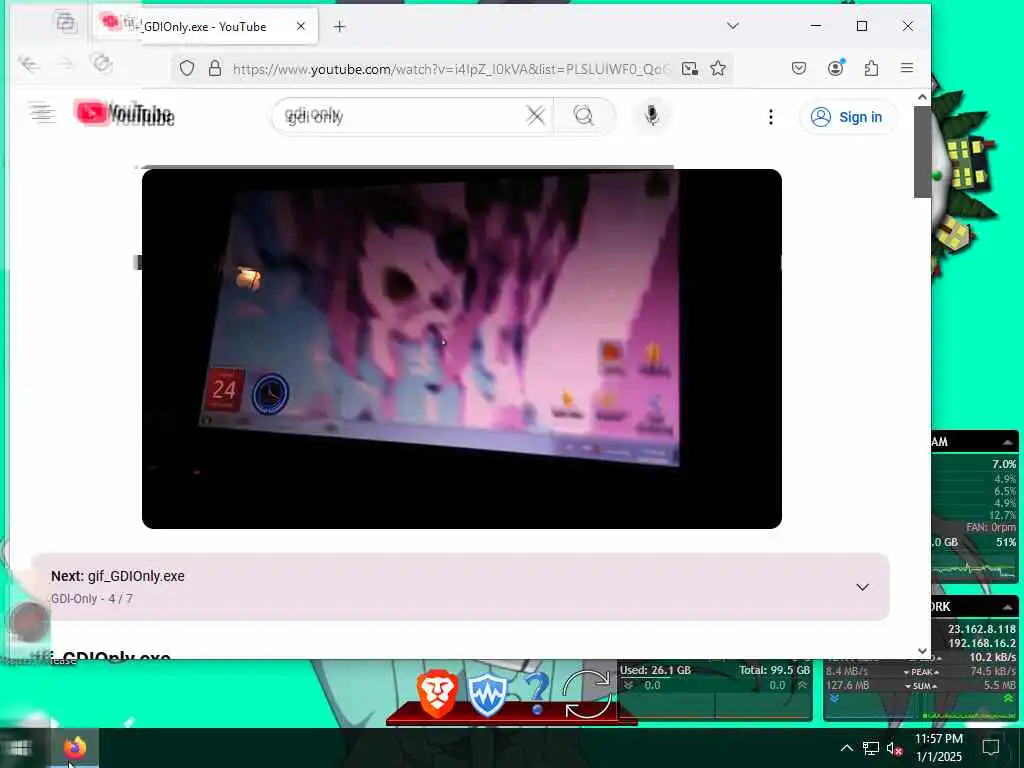Go to YouTube home via logo
Viewport: 1024px width, 768px height.
tap(125, 114)
